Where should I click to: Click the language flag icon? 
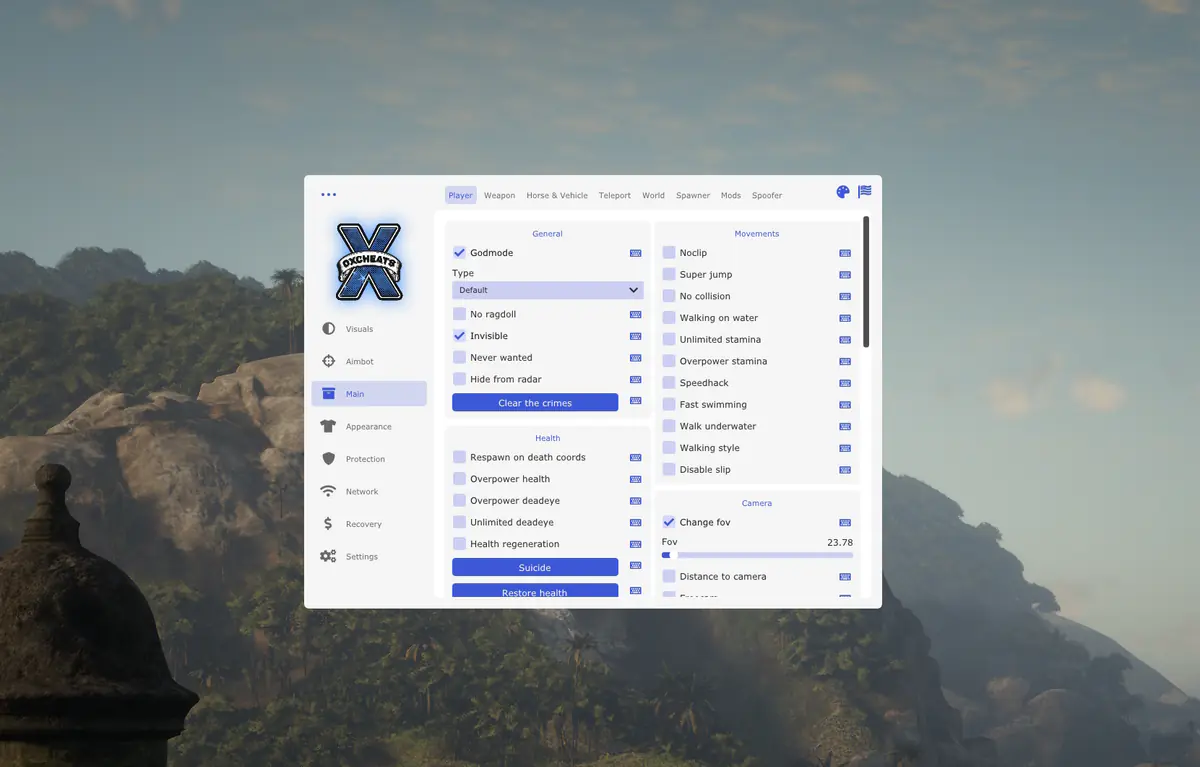point(865,192)
